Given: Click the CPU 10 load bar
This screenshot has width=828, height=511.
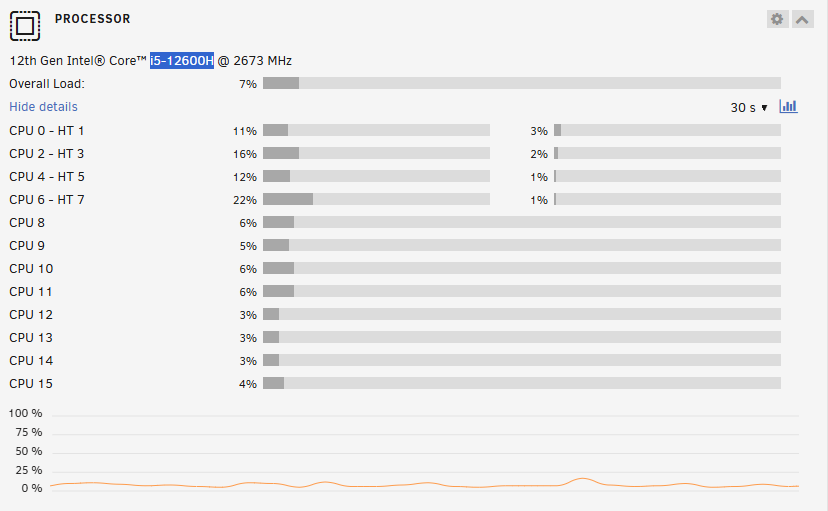Looking at the screenshot, I should 521,269.
